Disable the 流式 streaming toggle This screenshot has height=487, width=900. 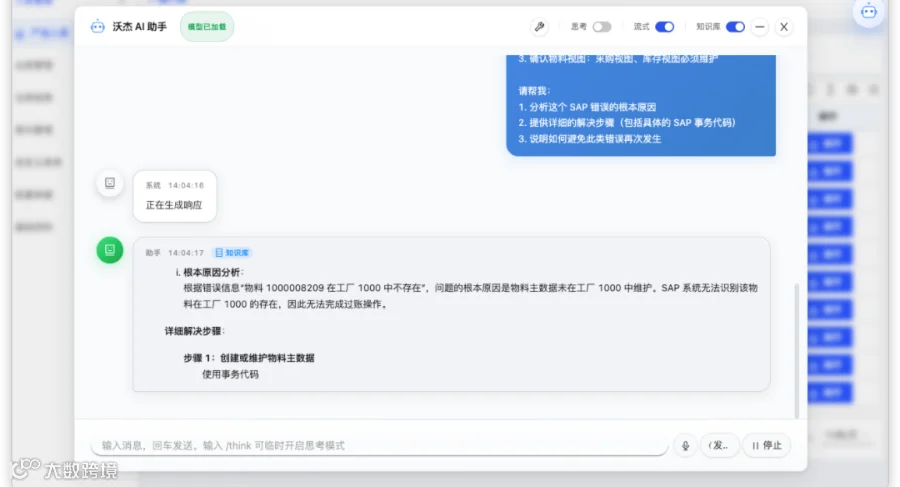pyautogui.click(x=665, y=27)
